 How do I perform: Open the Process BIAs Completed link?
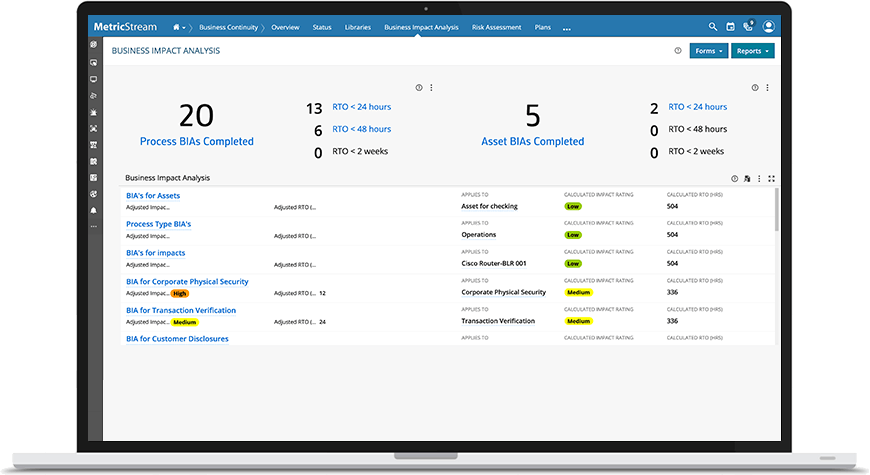[196, 142]
